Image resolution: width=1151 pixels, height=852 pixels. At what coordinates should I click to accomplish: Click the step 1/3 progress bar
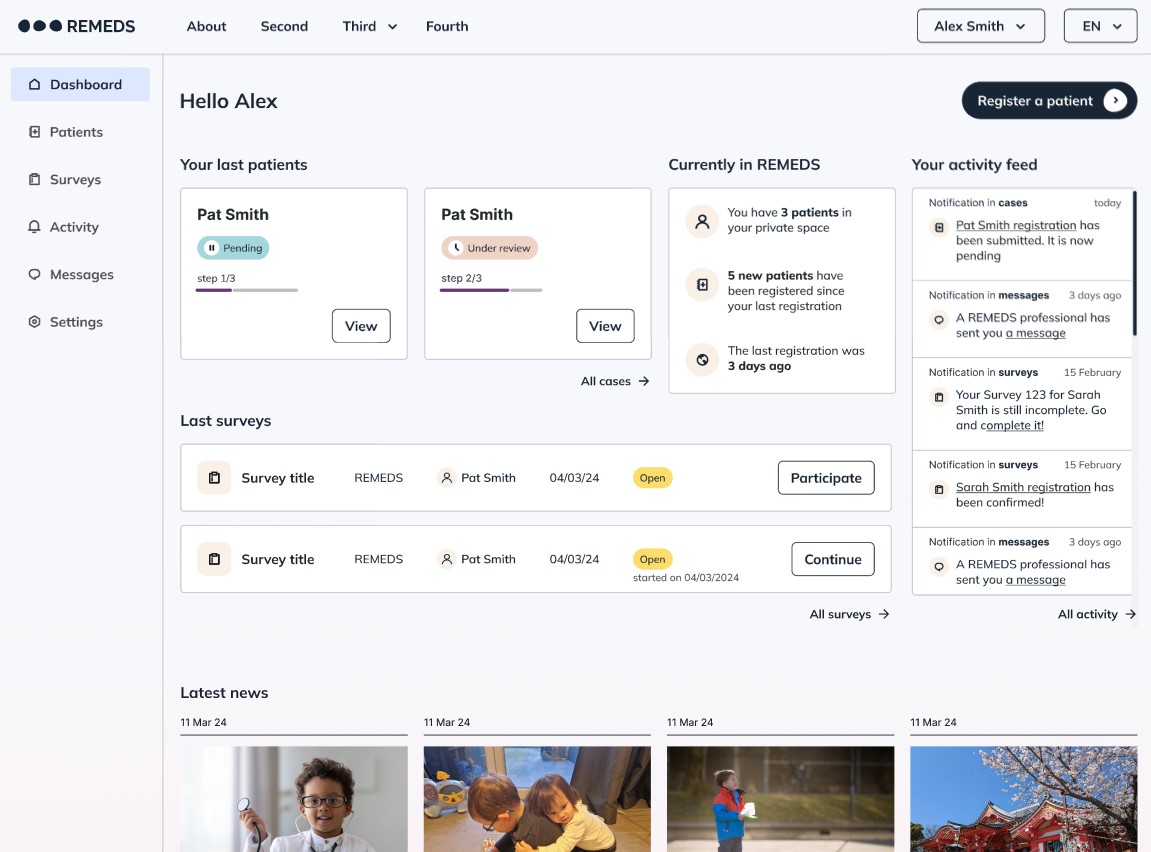tap(247, 290)
